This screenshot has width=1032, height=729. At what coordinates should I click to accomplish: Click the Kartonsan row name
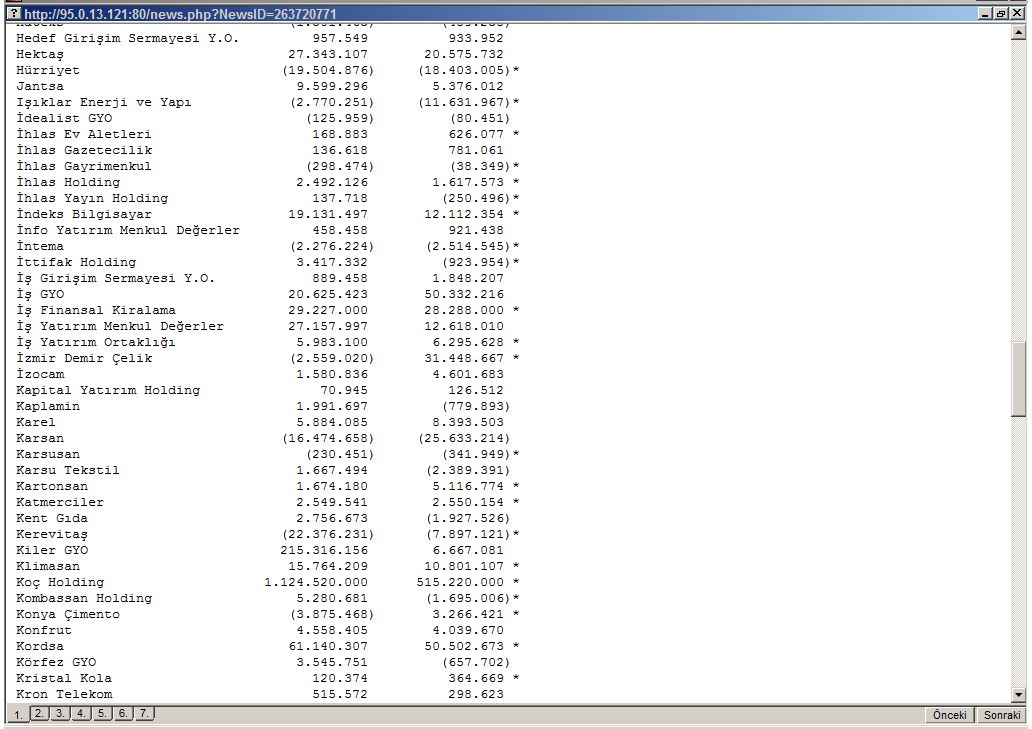[x=51, y=486]
